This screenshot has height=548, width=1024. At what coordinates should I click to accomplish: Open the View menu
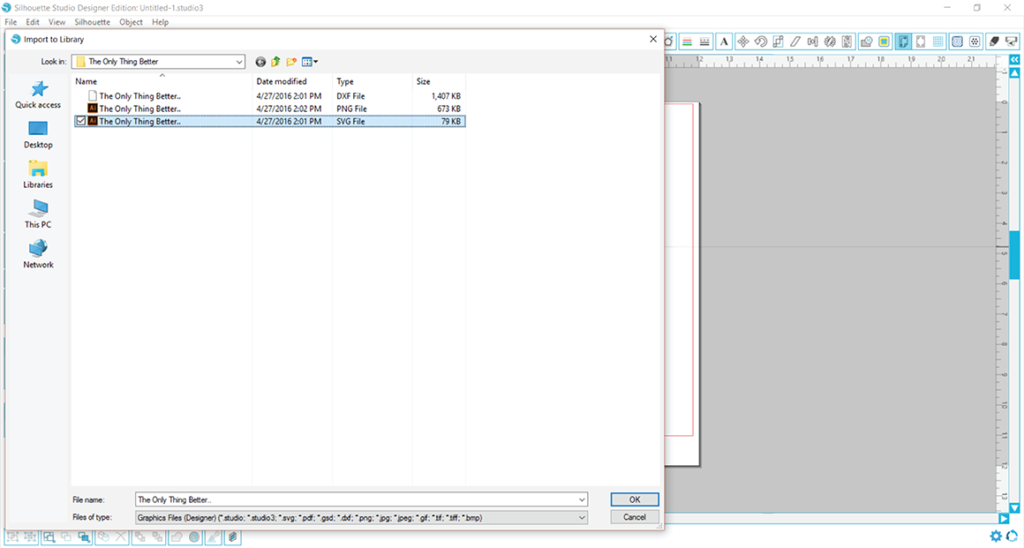[x=57, y=22]
